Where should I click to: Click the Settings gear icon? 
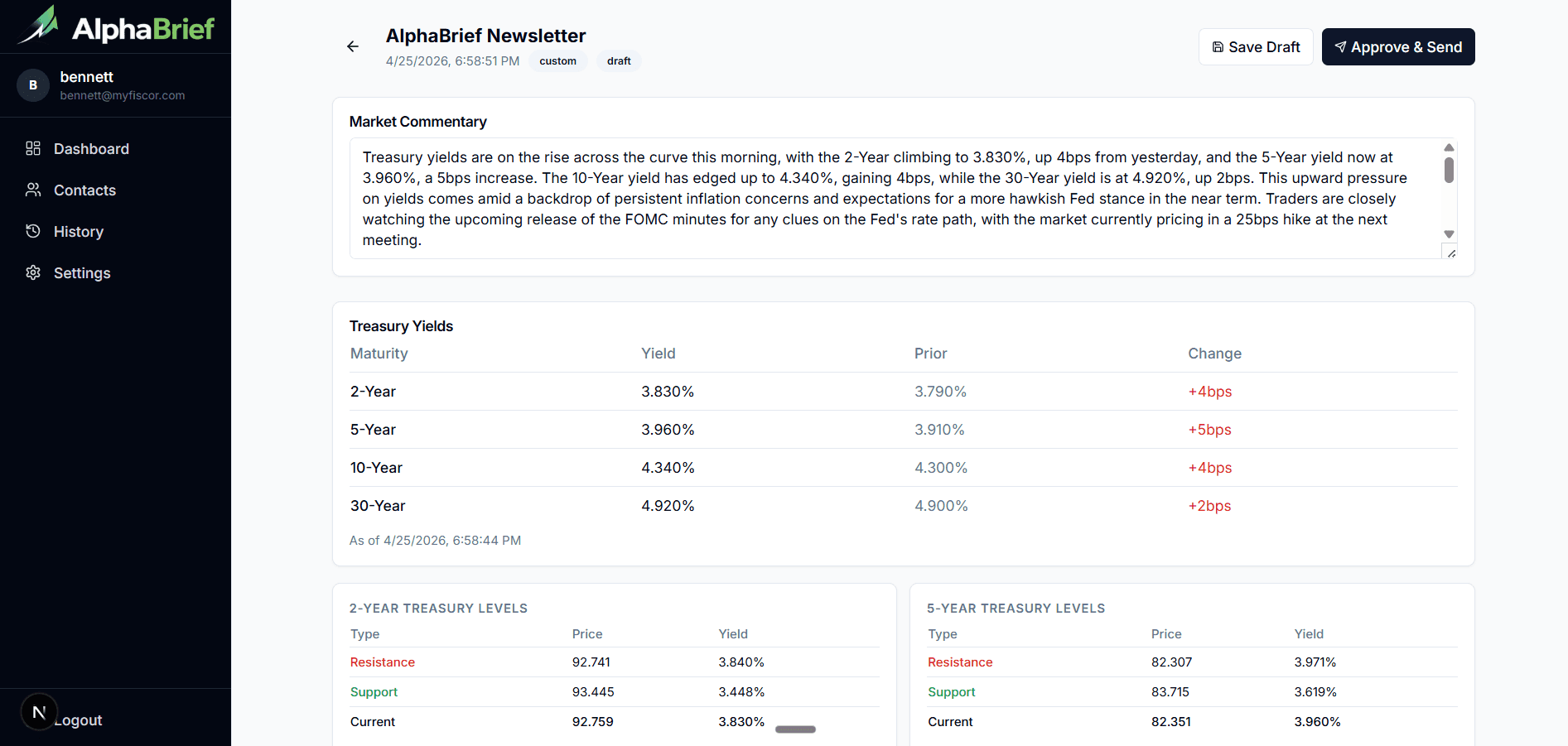[x=33, y=272]
